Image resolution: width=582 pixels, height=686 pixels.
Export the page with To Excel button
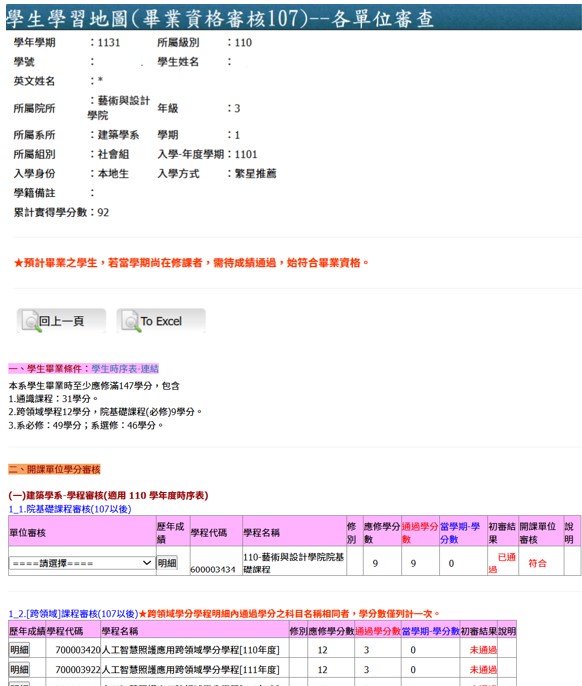click(161, 321)
